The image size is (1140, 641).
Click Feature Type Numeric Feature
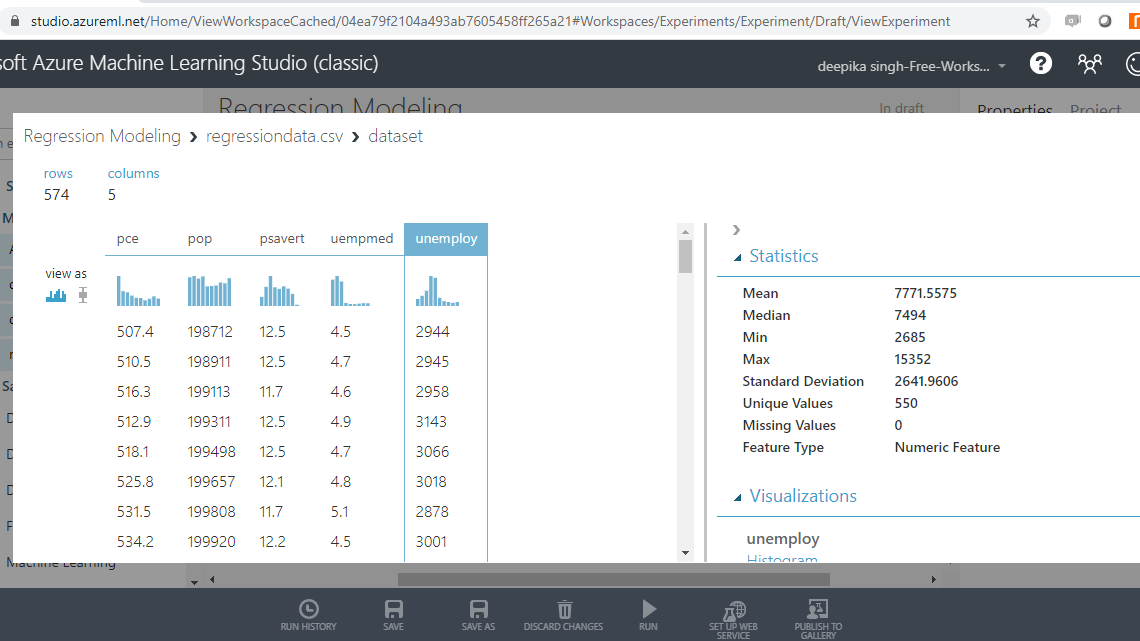[947, 447]
